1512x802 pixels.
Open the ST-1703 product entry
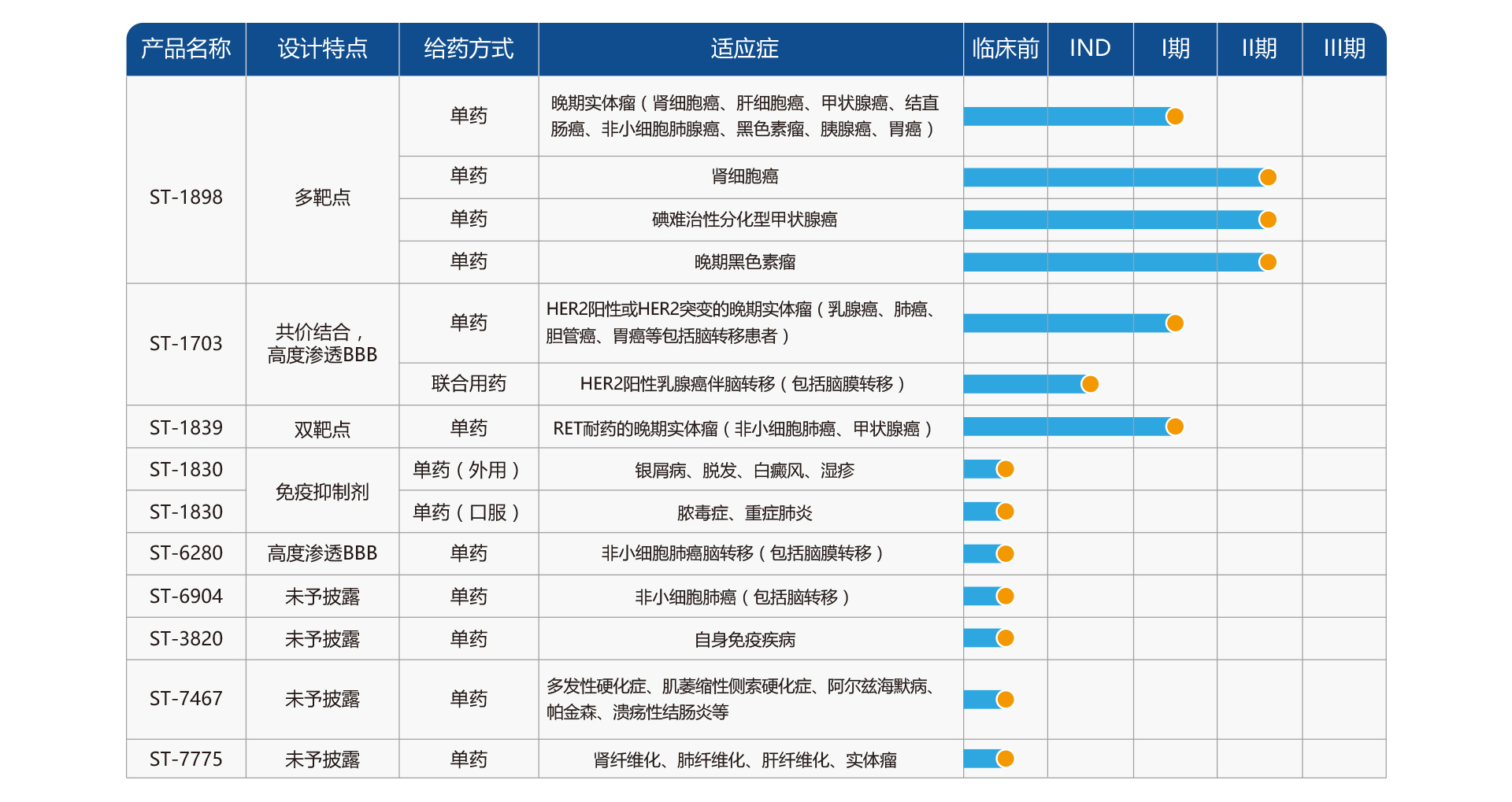186,344
